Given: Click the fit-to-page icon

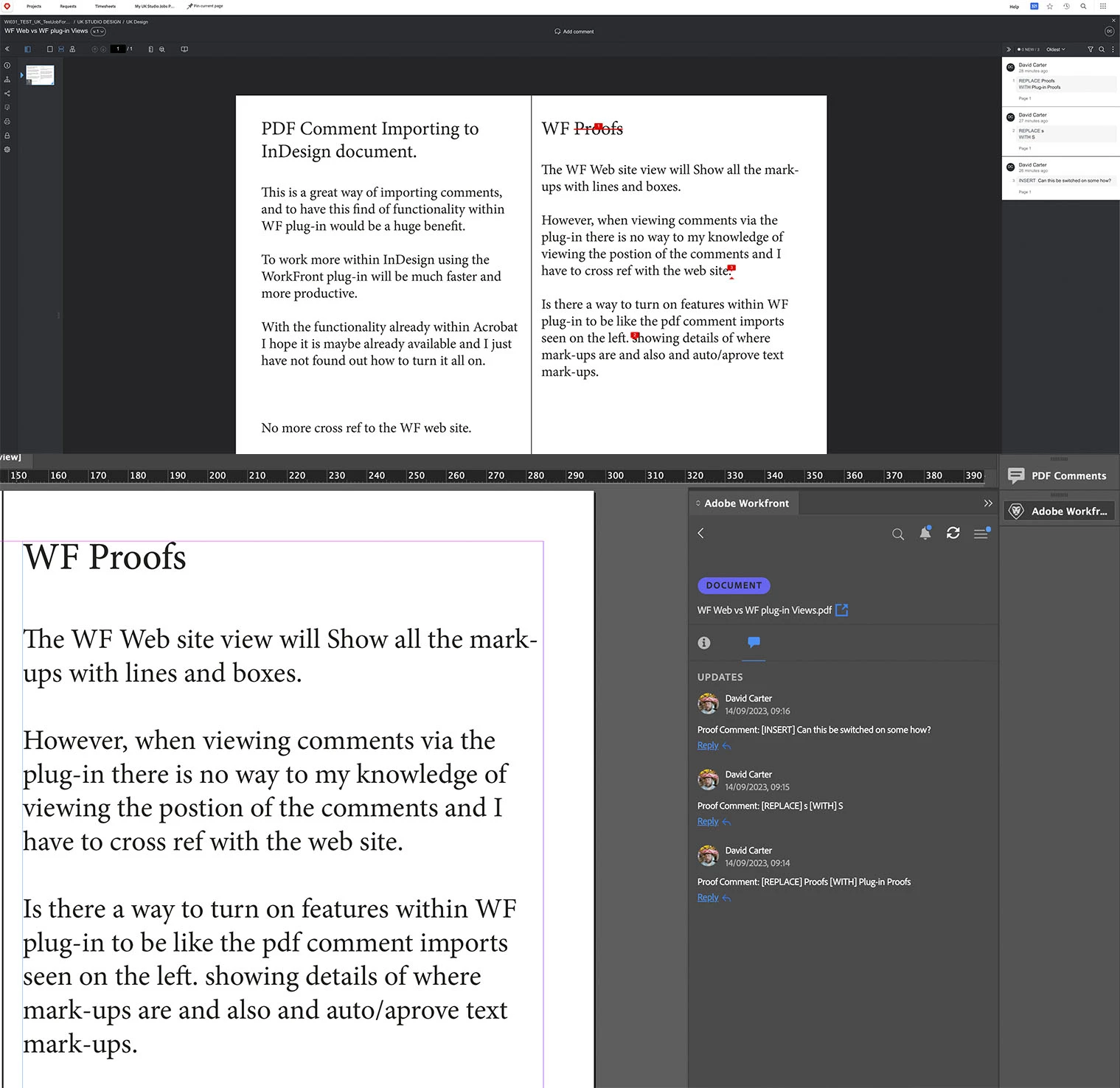Looking at the screenshot, I should point(151,49).
